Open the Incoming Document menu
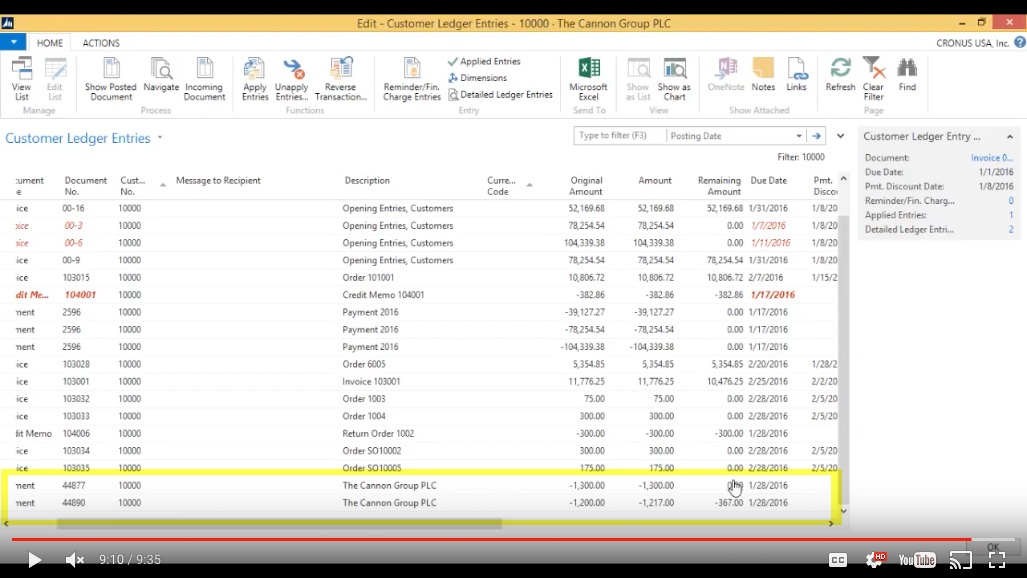This screenshot has height=578, width=1027. click(x=204, y=79)
